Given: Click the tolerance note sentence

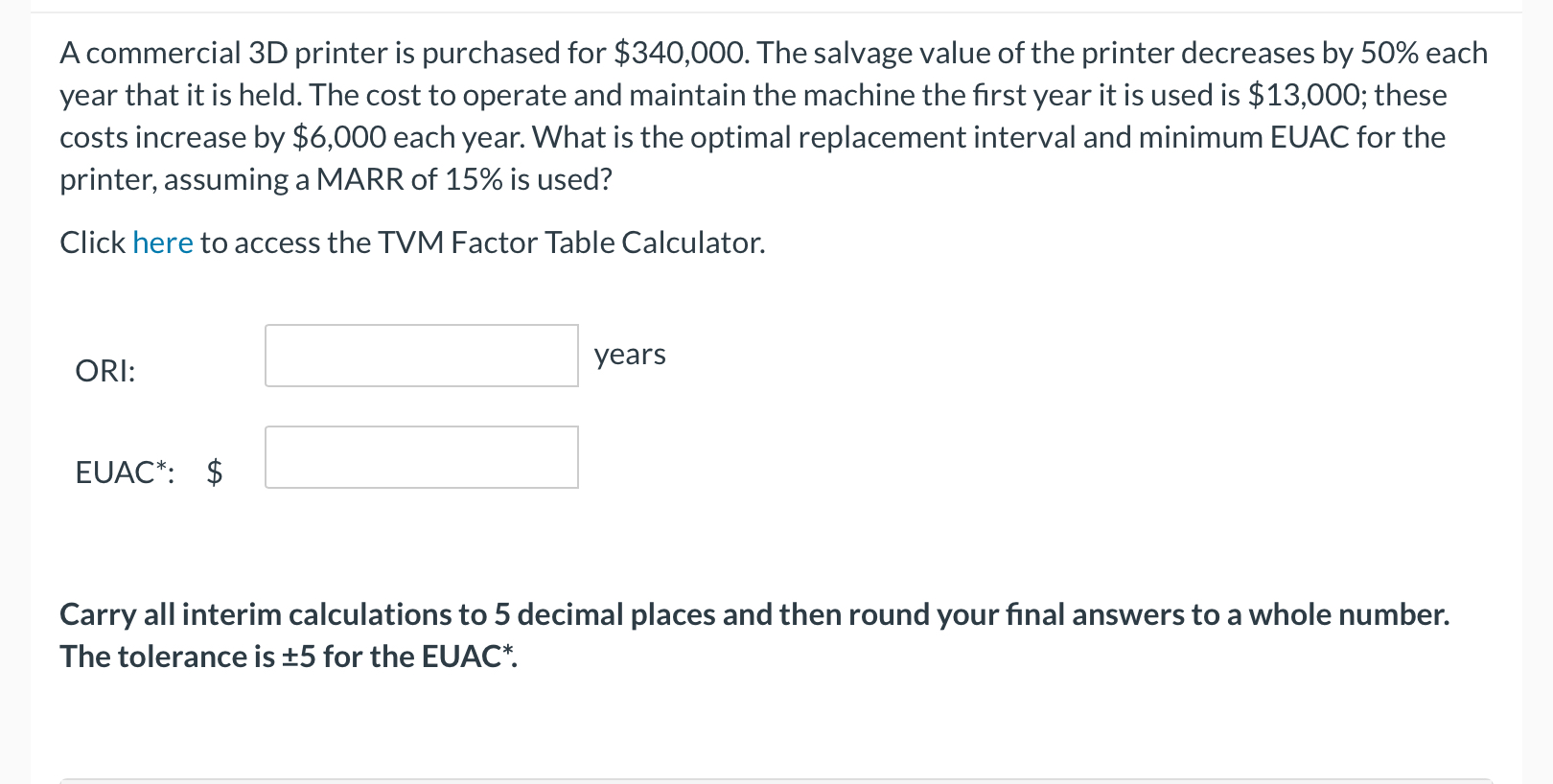Looking at the screenshot, I should point(286,657).
